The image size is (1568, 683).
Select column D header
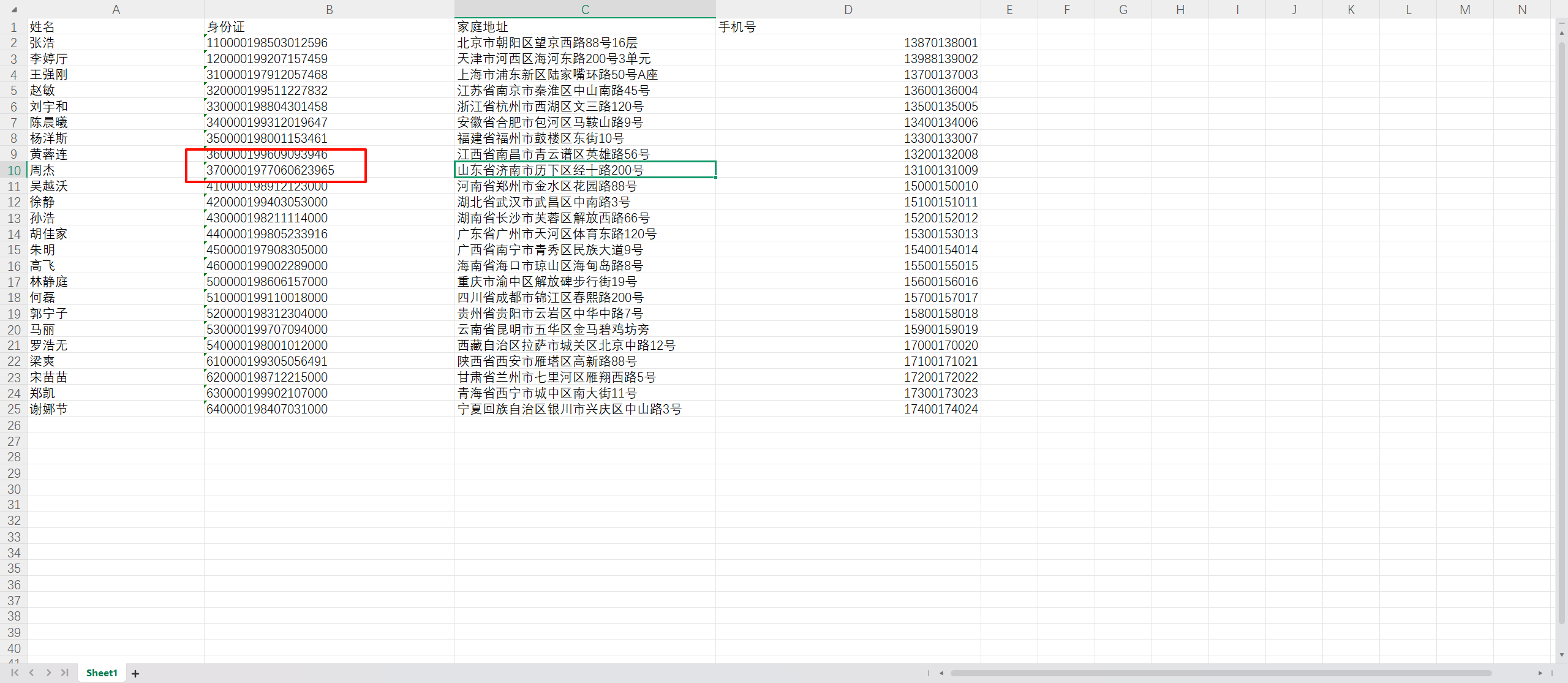(x=848, y=10)
